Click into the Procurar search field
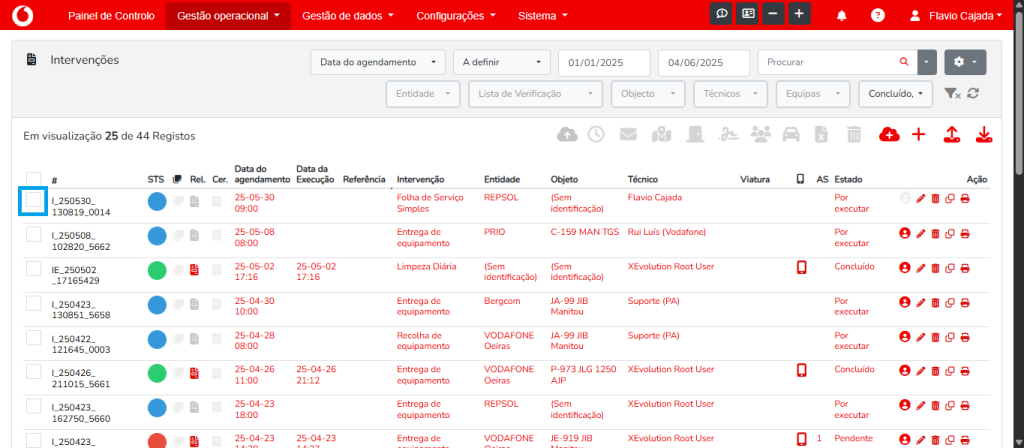The width and height of the screenshot is (1024, 448). point(828,63)
